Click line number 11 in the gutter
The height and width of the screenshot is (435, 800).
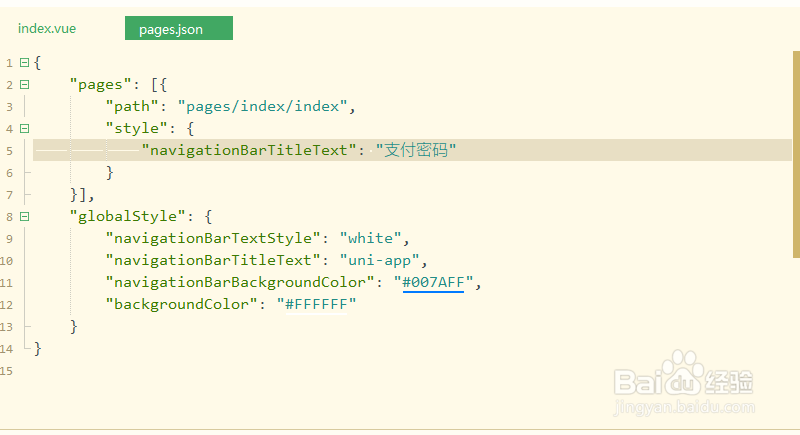[x=7, y=282]
